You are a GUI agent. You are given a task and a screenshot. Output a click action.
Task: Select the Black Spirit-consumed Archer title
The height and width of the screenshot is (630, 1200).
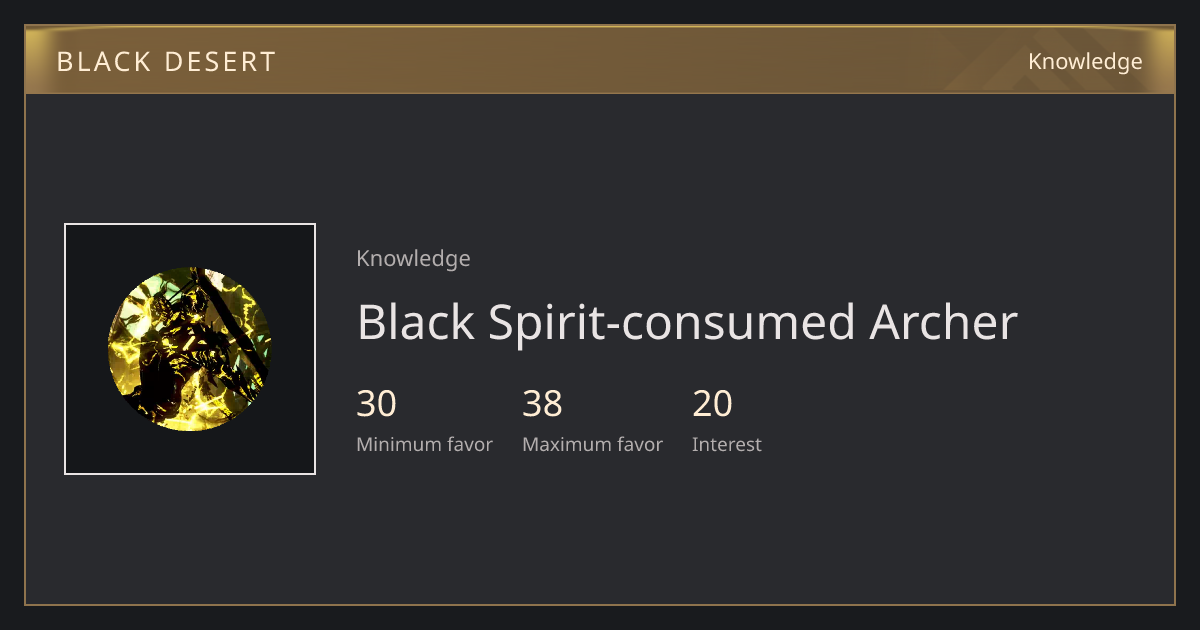(x=687, y=323)
